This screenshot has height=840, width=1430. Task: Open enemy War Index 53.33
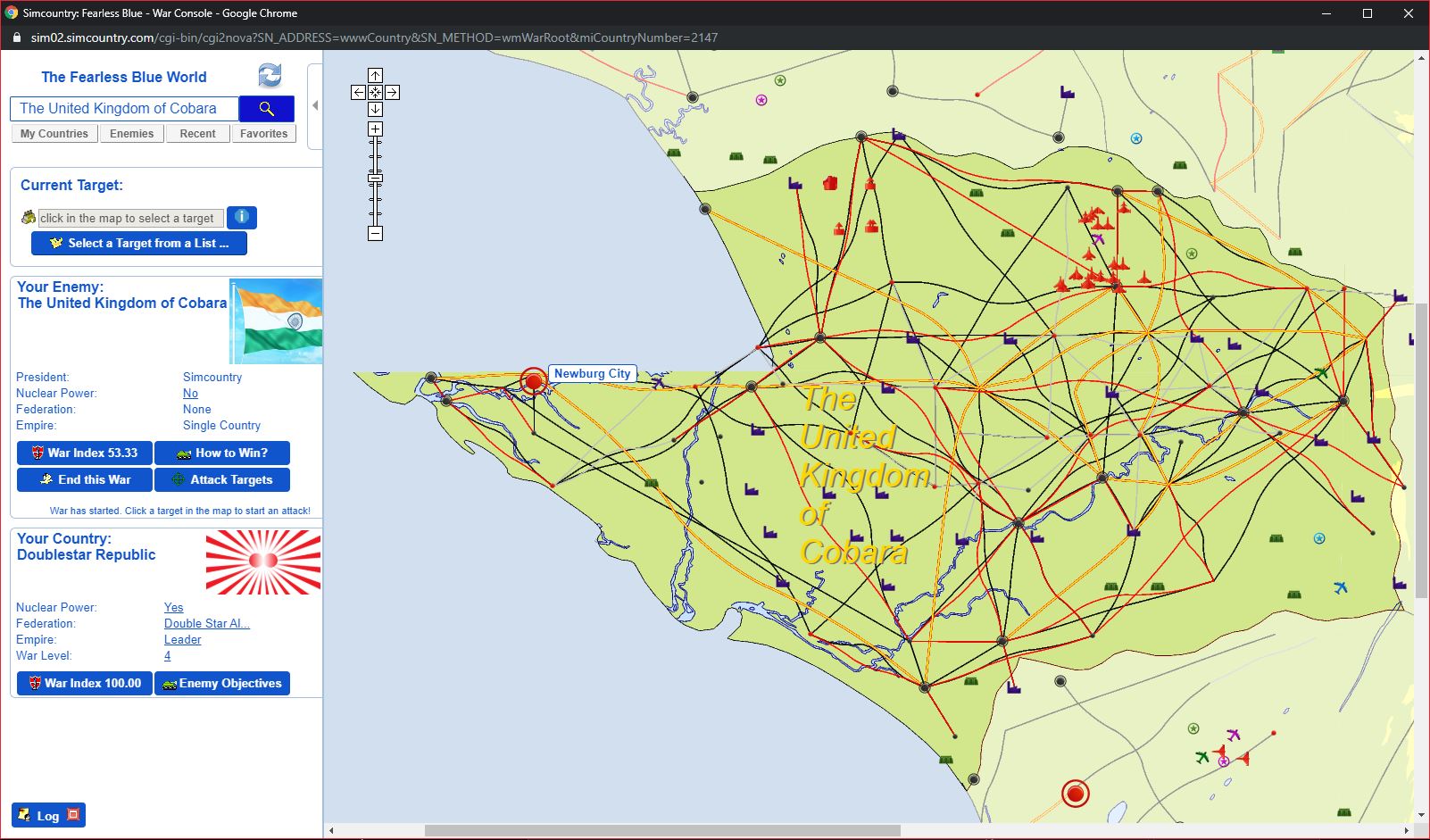coord(85,453)
